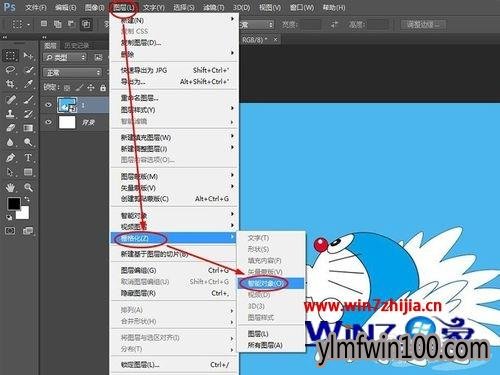This screenshot has width=500, height=375.
Task: Open the layer blend mode dropdown
Action: (72, 72)
